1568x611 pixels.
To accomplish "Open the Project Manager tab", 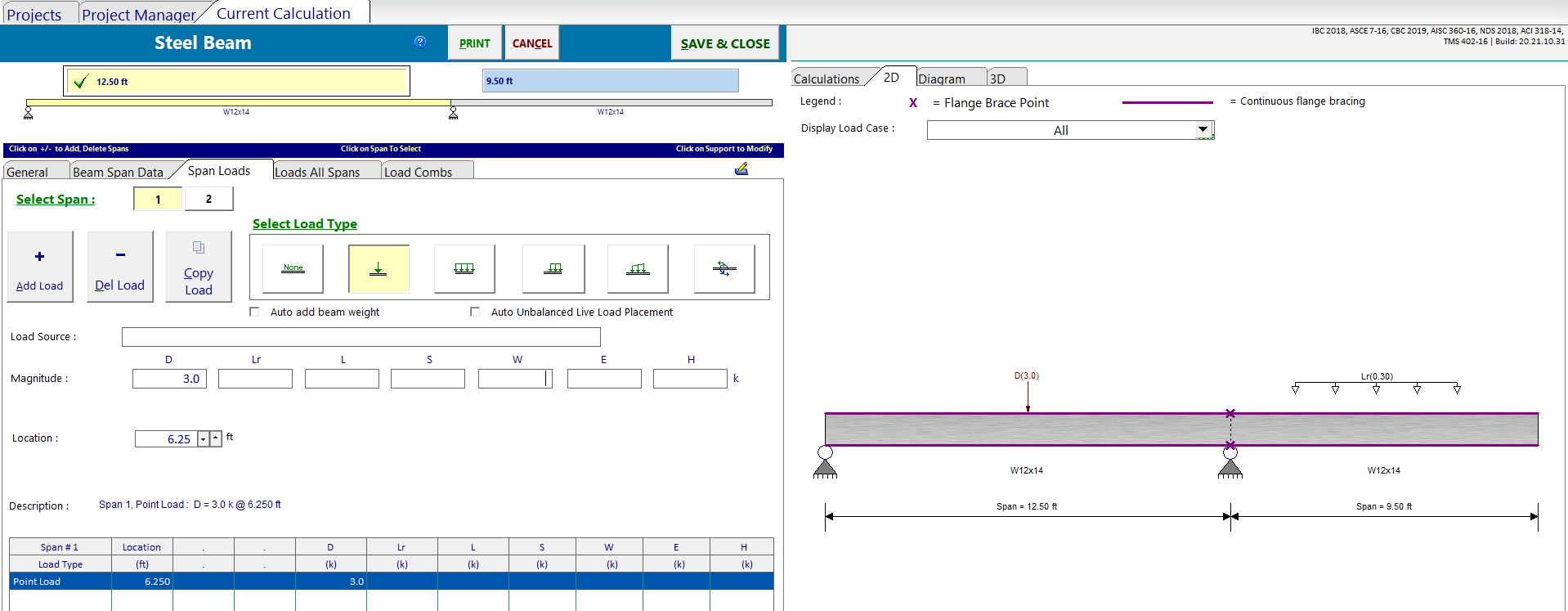I will (x=139, y=15).
